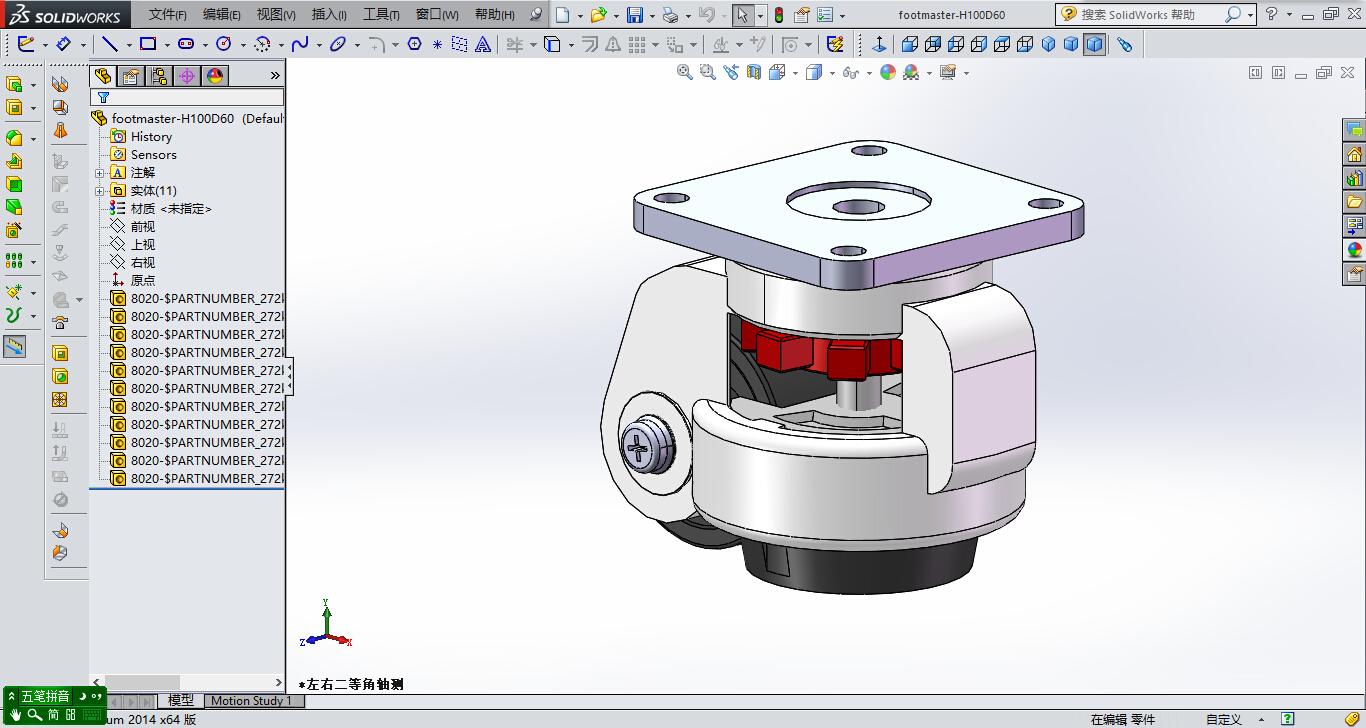This screenshot has width=1366, height=728.
Task: Click the Sketch Text tool icon
Action: 483,44
